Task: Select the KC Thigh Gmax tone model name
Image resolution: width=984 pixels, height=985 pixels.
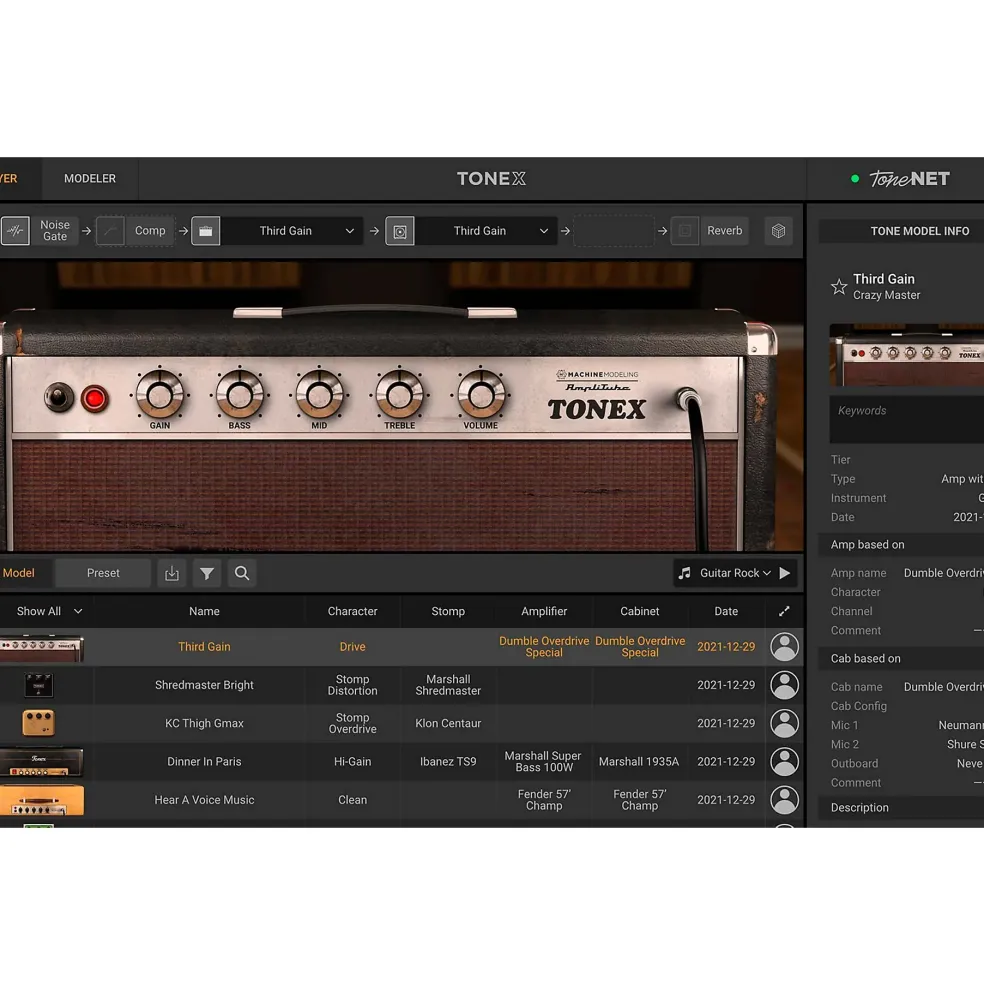Action: pyautogui.click(x=204, y=723)
